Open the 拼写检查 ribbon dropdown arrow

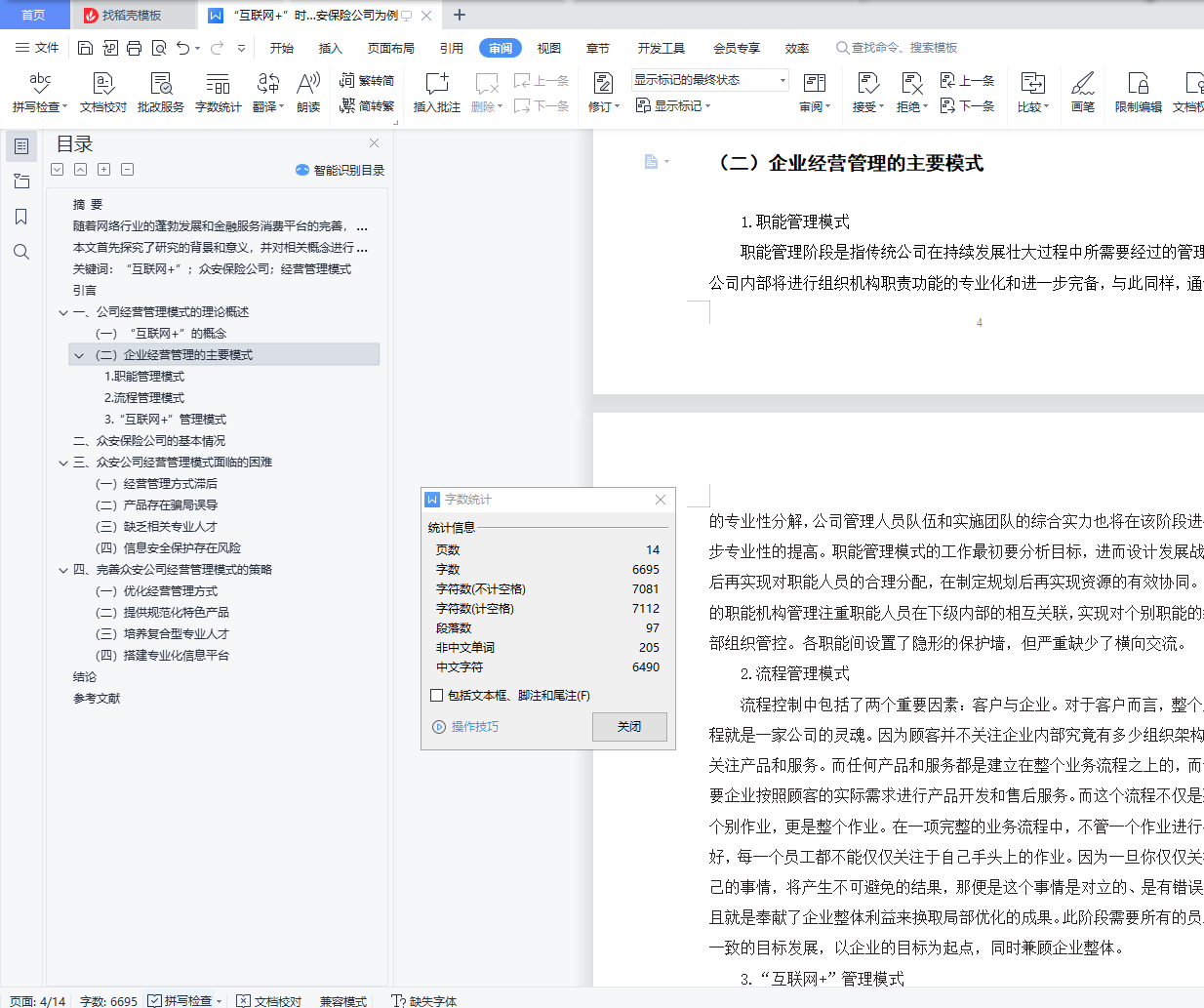[x=64, y=107]
